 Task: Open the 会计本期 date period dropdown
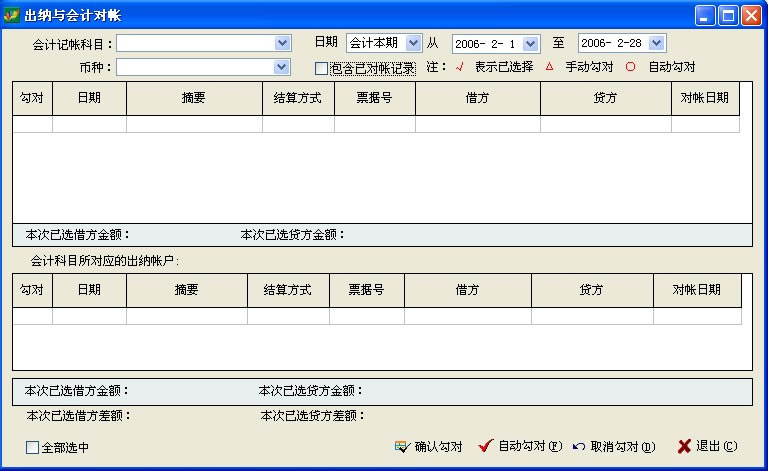[x=413, y=43]
